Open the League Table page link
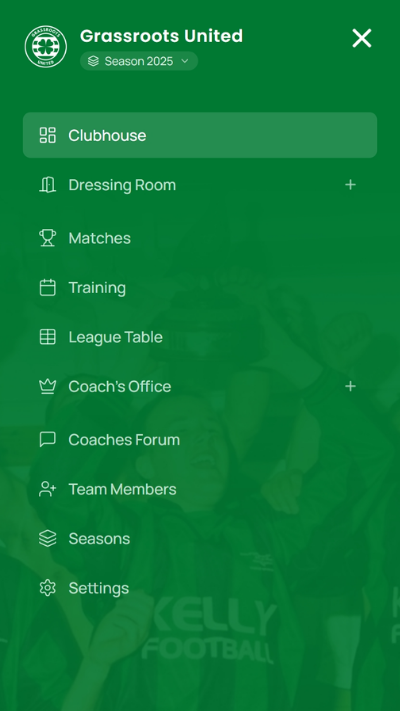400x711 pixels. click(200, 337)
